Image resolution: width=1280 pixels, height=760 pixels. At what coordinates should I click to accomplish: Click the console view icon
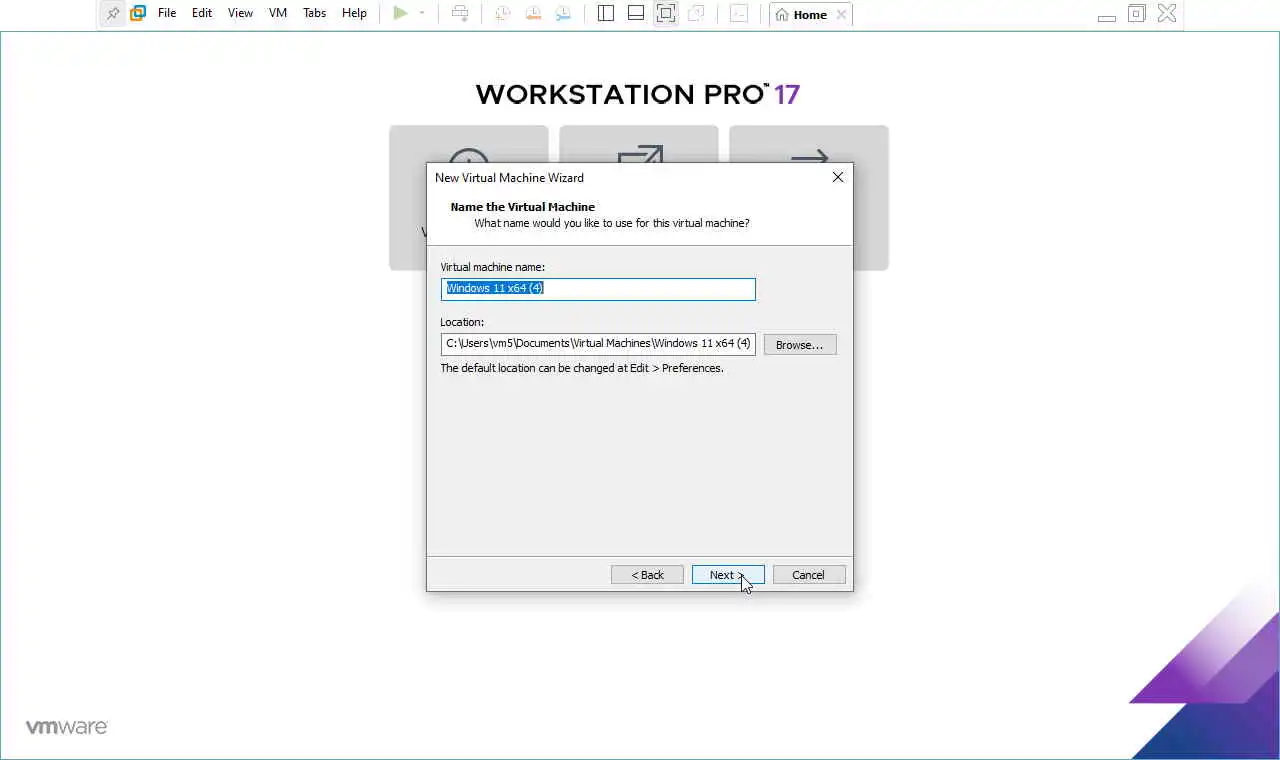click(x=738, y=14)
